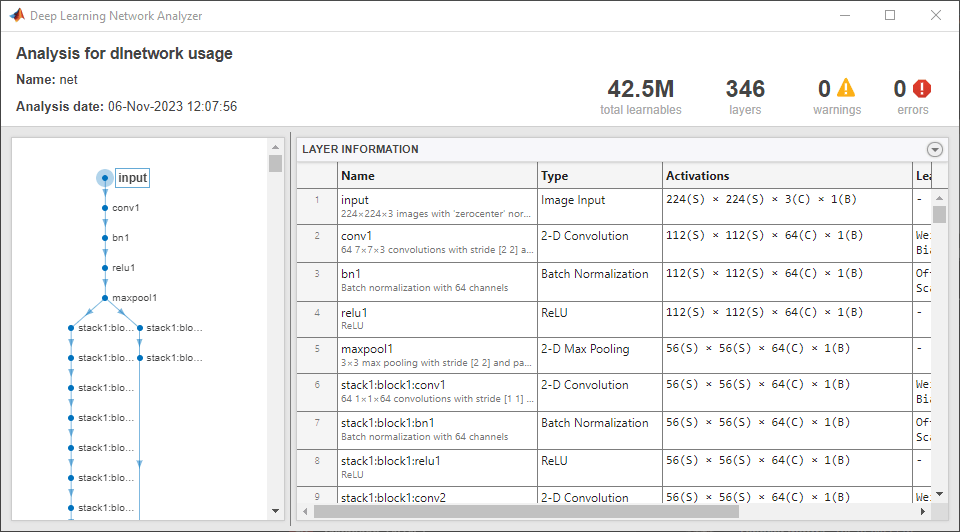Maximize the Deep Learning Network Analyzer window

coord(890,15)
